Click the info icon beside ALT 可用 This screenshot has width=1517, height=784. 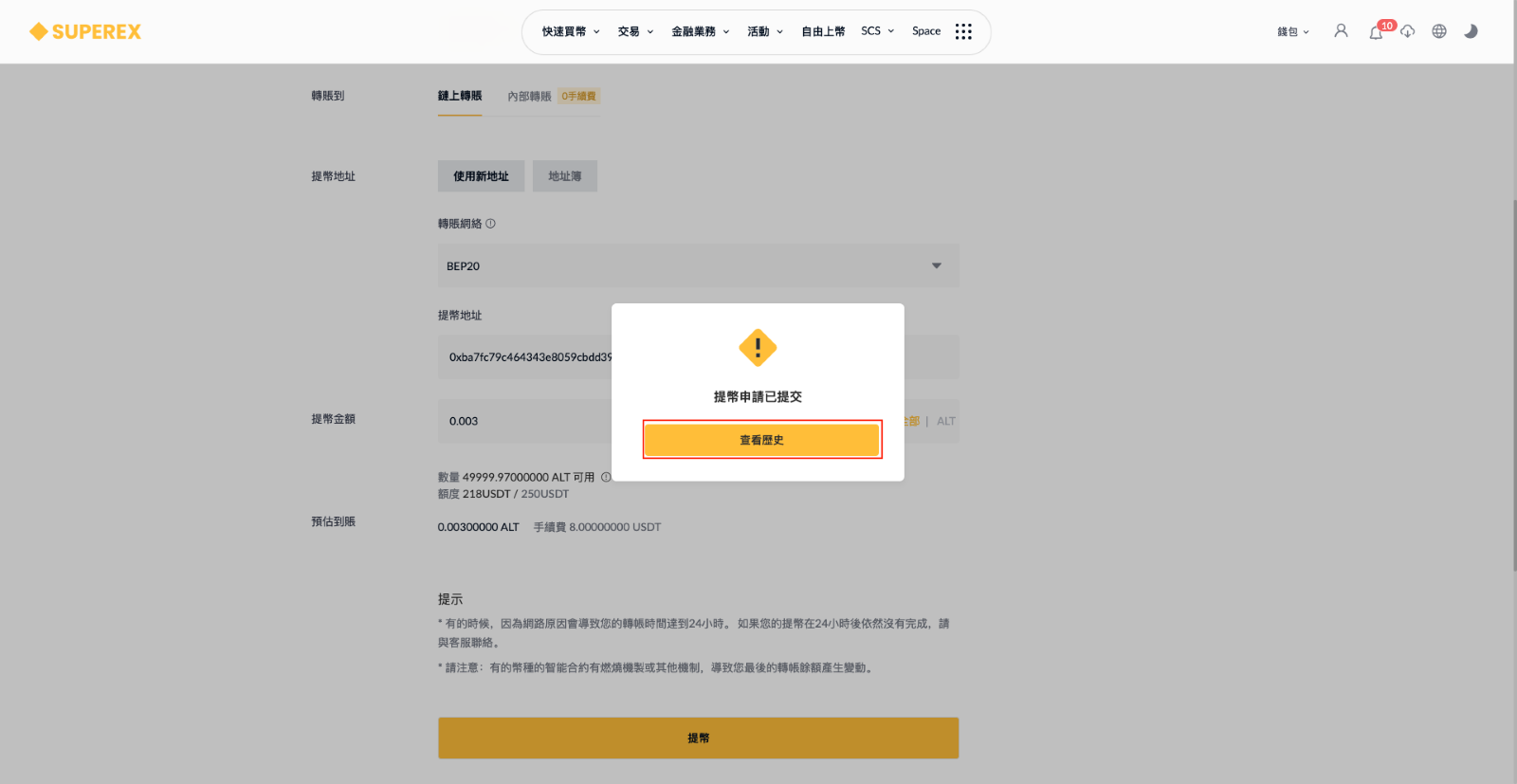coord(606,477)
